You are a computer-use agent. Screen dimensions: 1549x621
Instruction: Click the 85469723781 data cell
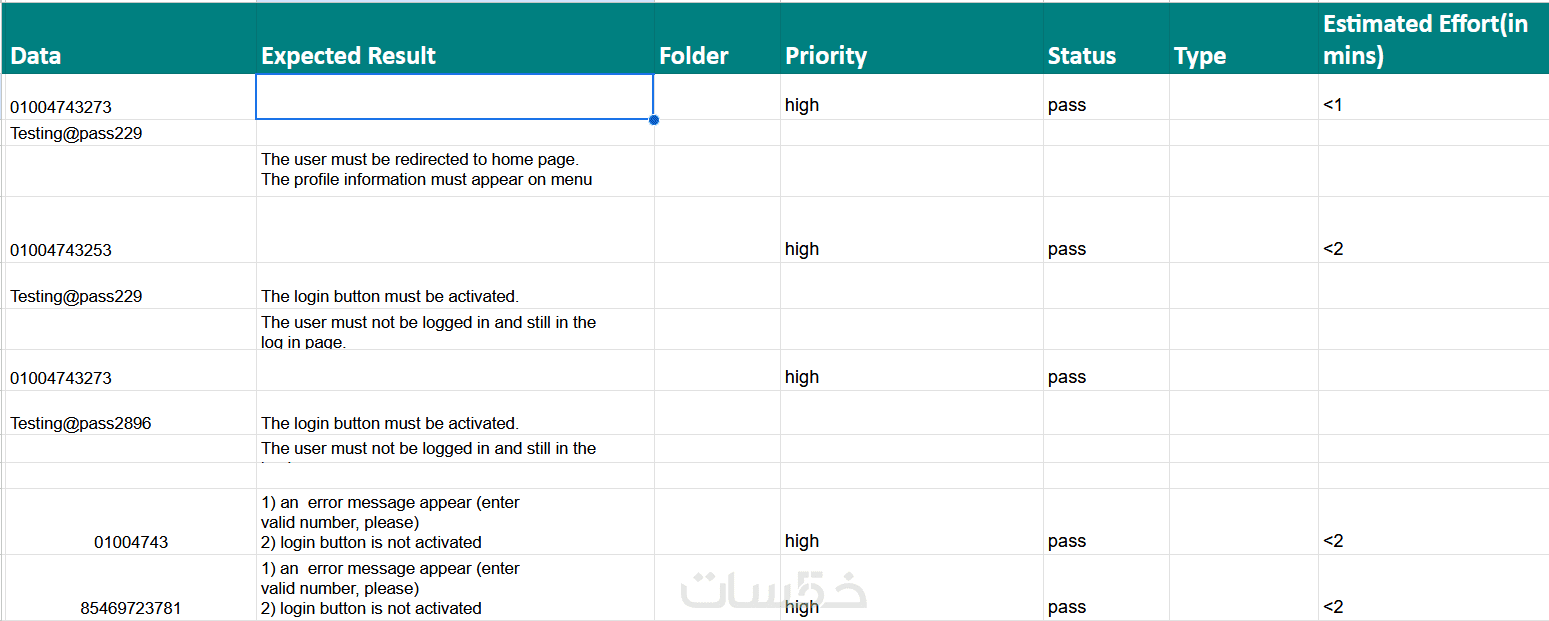tap(131, 608)
